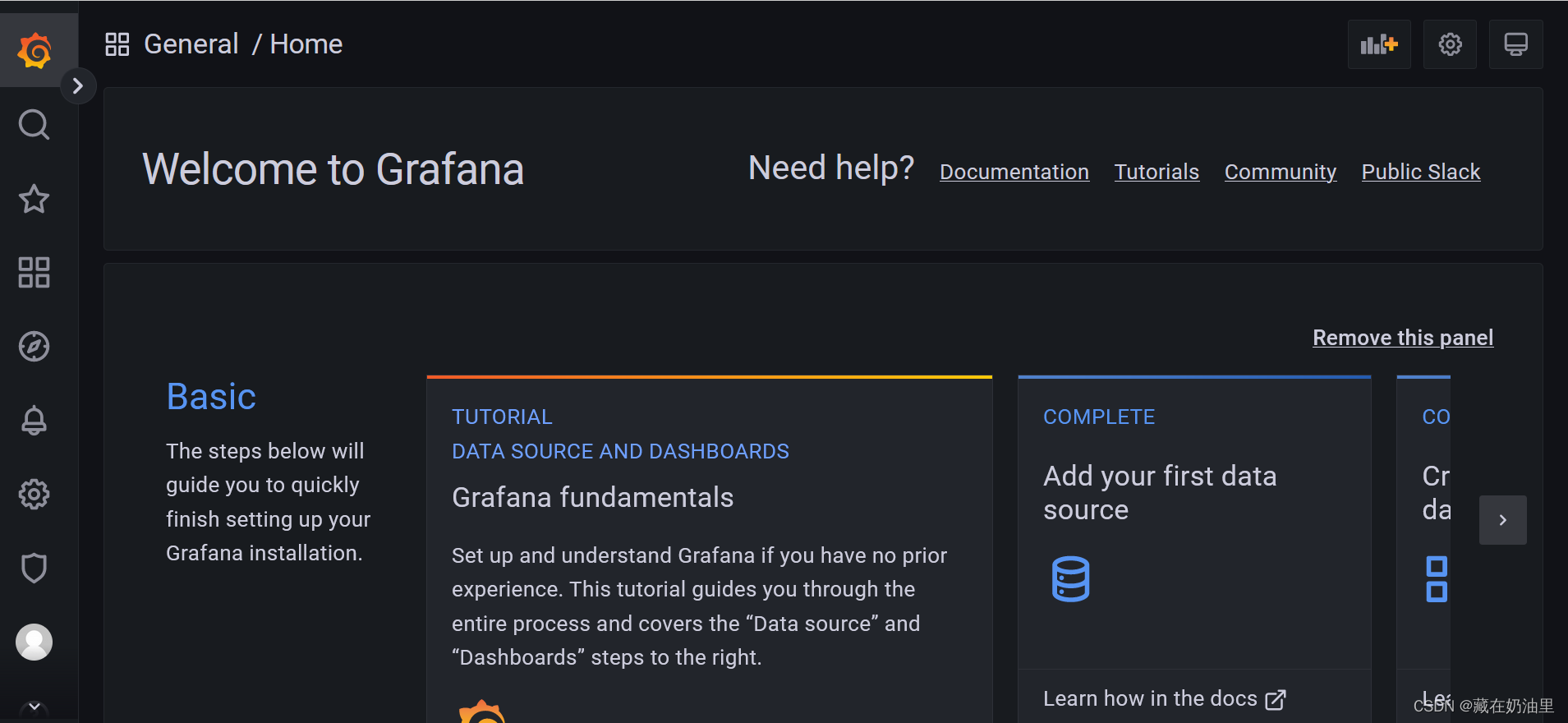The height and width of the screenshot is (723, 1568).
Task: Click Learn how in the docs
Action: tap(1150, 698)
